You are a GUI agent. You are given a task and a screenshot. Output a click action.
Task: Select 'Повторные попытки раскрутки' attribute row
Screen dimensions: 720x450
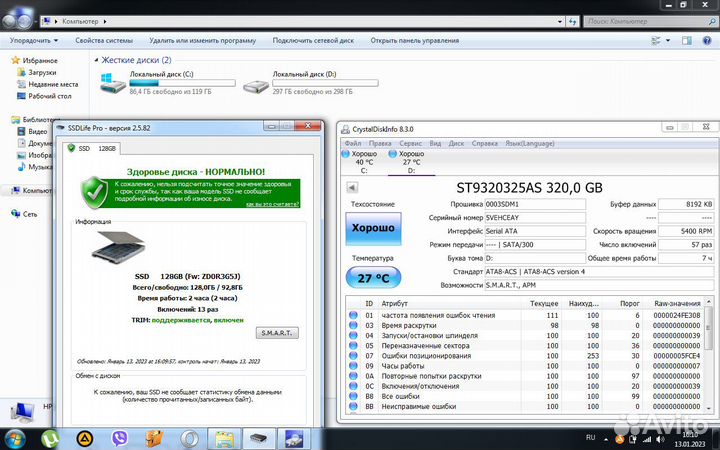(x=525, y=376)
